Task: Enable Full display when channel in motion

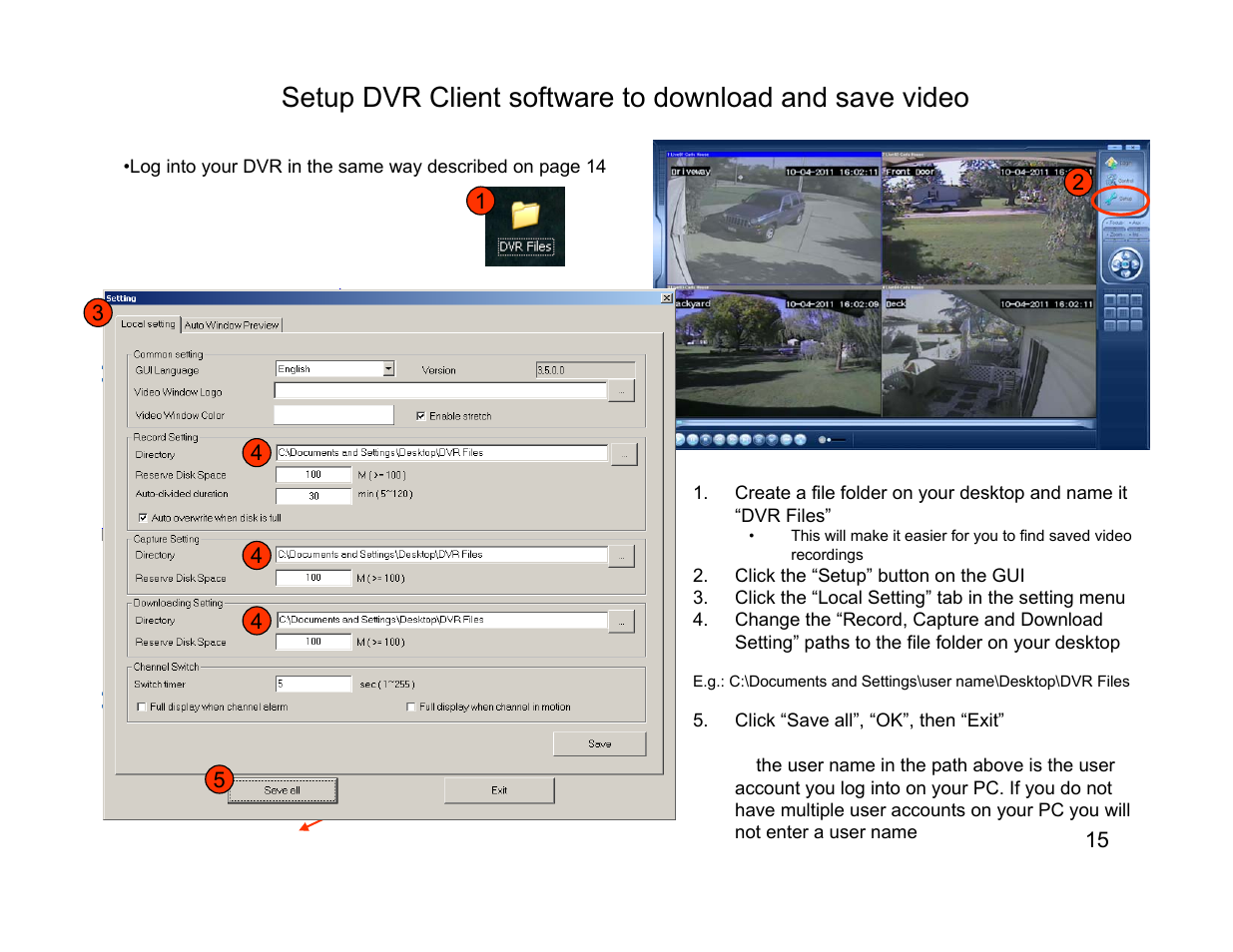Action: coord(410,707)
